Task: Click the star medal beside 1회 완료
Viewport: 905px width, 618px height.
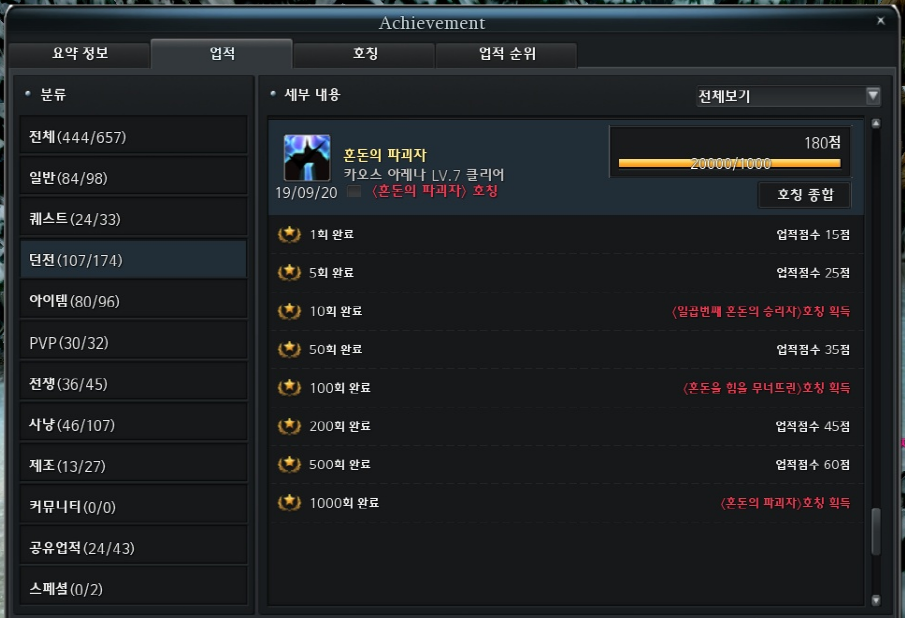Action: pos(289,234)
